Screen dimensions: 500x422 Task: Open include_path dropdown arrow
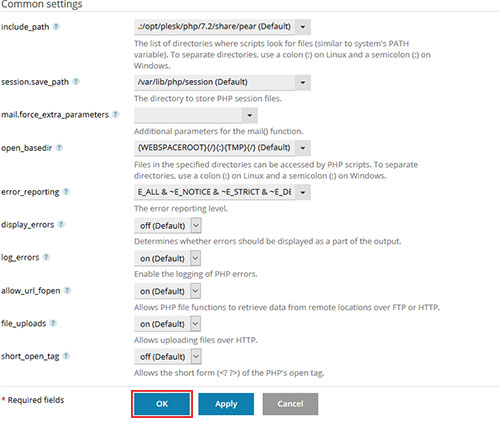click(x=303, y=27)
